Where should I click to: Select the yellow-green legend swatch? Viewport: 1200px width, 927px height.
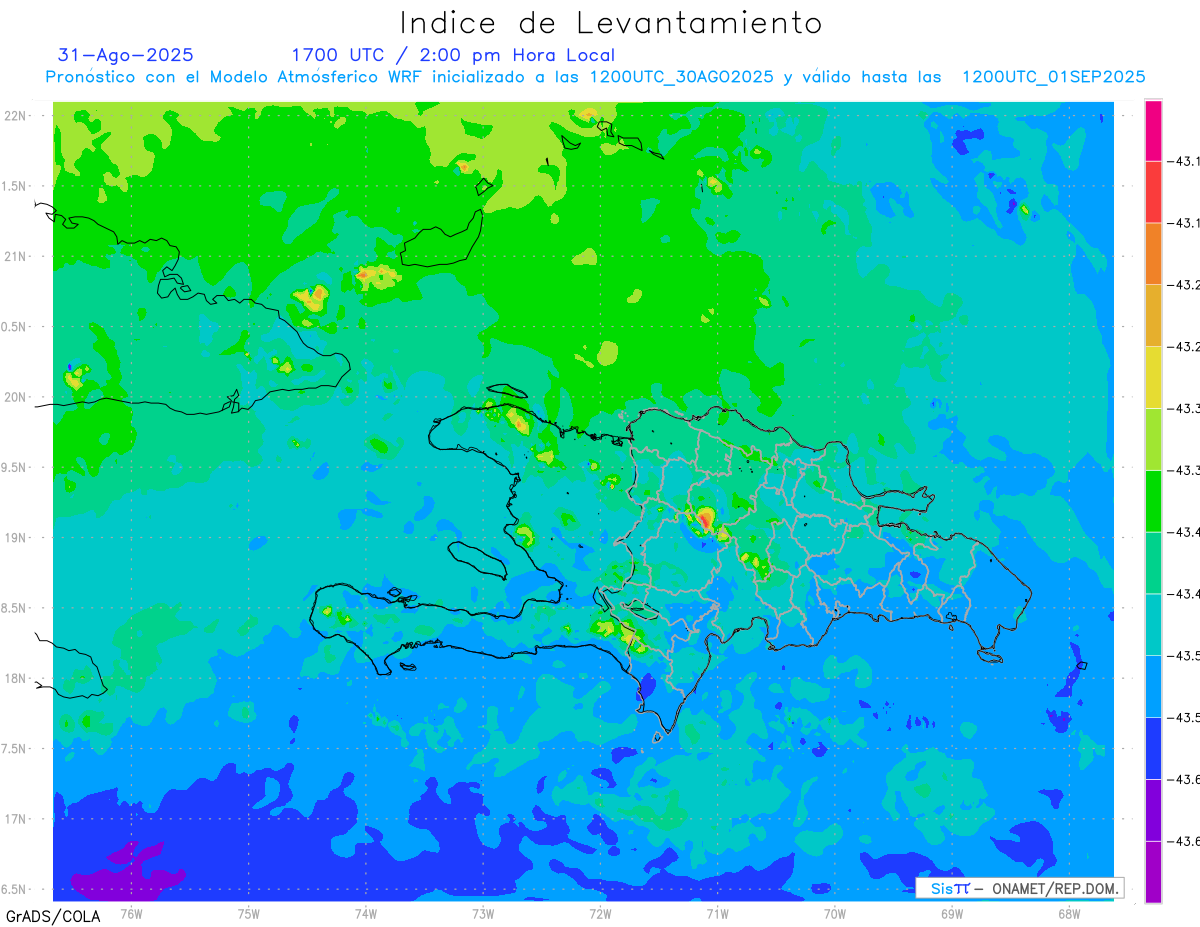coord(1153,439)
